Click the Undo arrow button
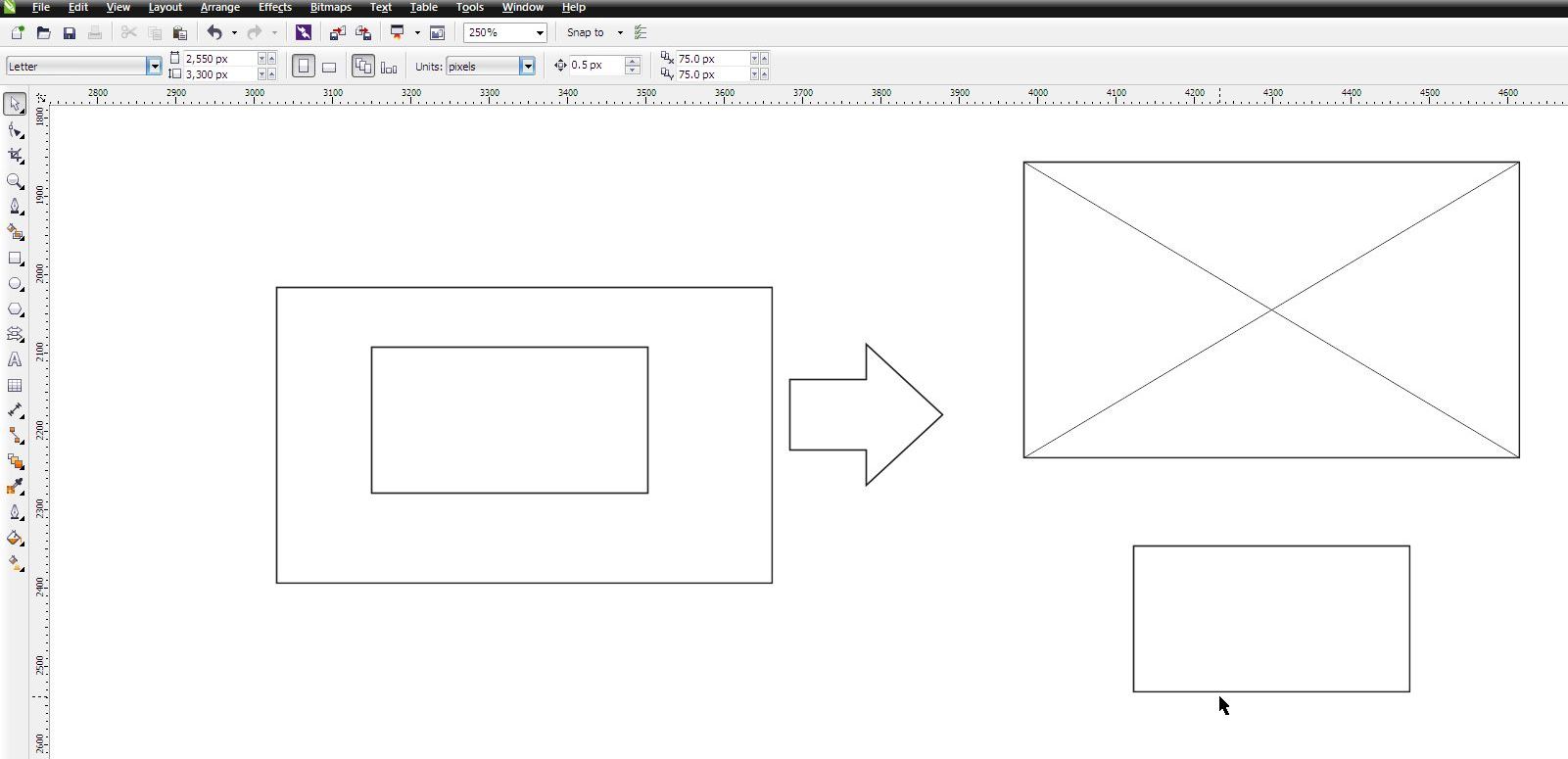This screenshot has width=1568, height=759. click(214, 32)
